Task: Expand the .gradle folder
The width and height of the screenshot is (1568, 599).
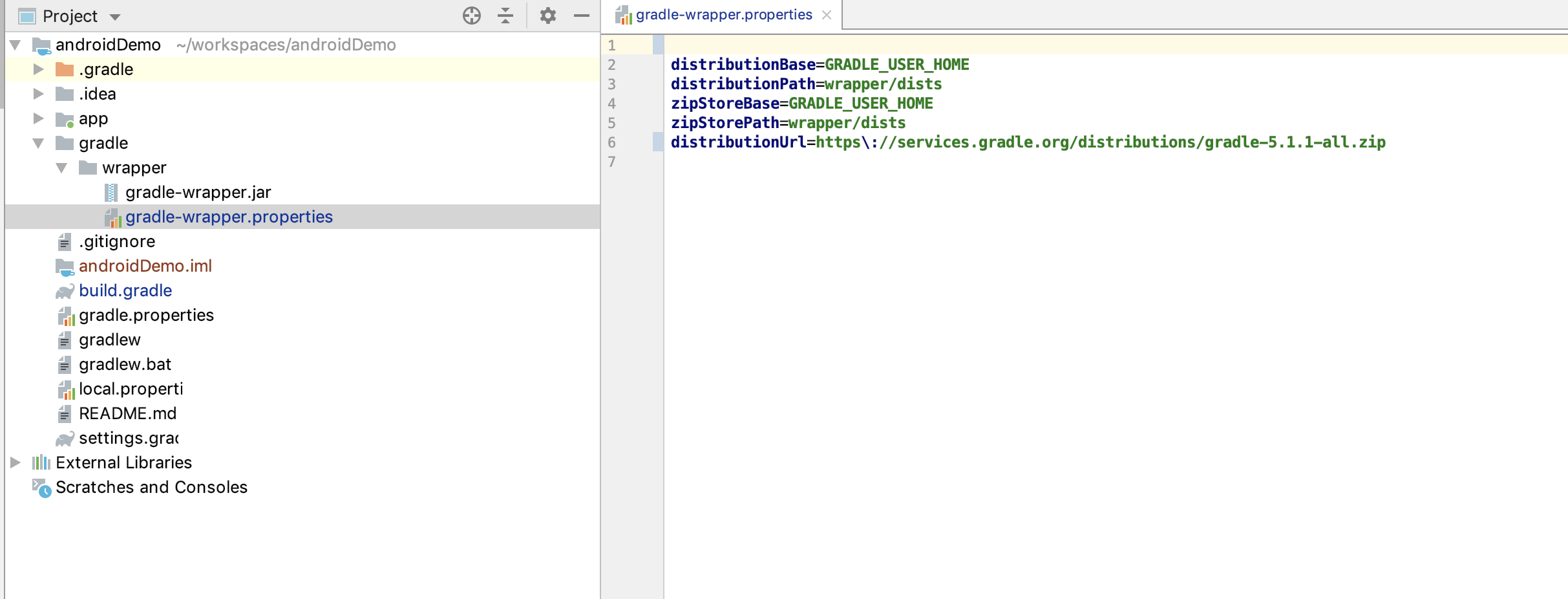Action: (x=39, y=69)
